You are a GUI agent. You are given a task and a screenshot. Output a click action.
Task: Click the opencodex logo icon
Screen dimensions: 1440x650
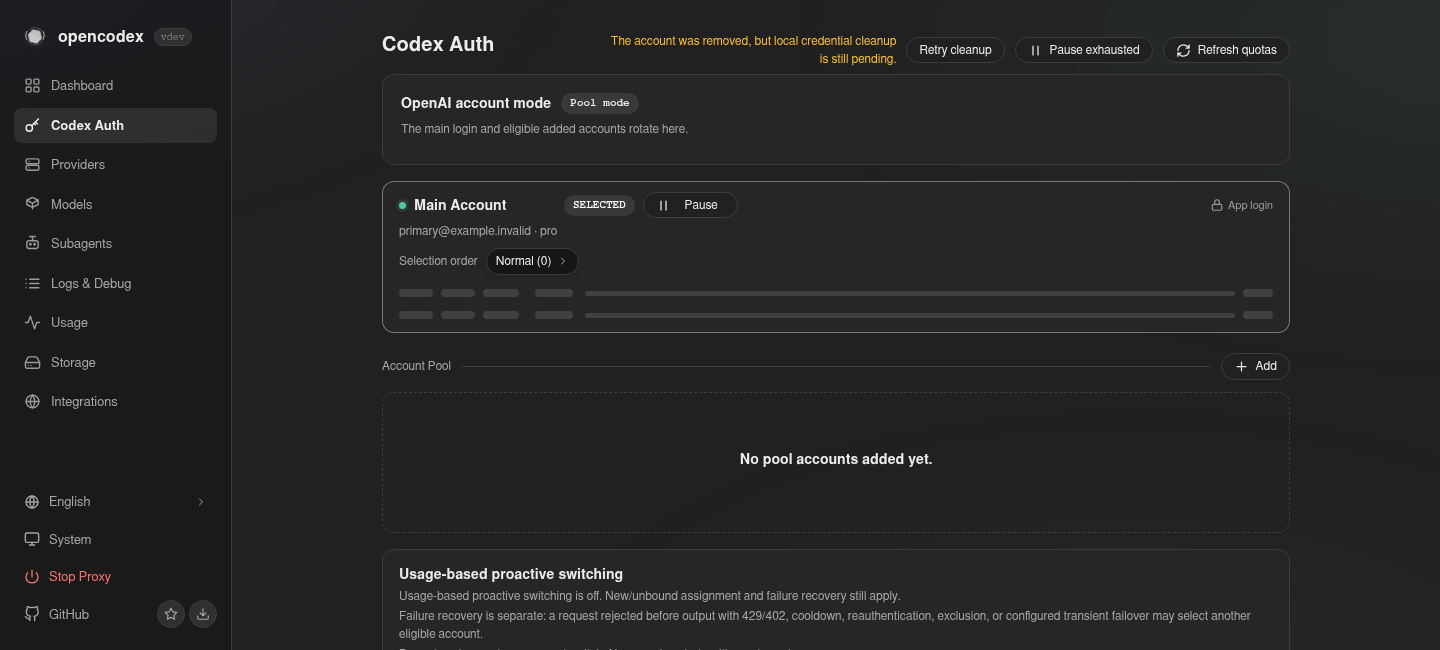pos(34,36)
